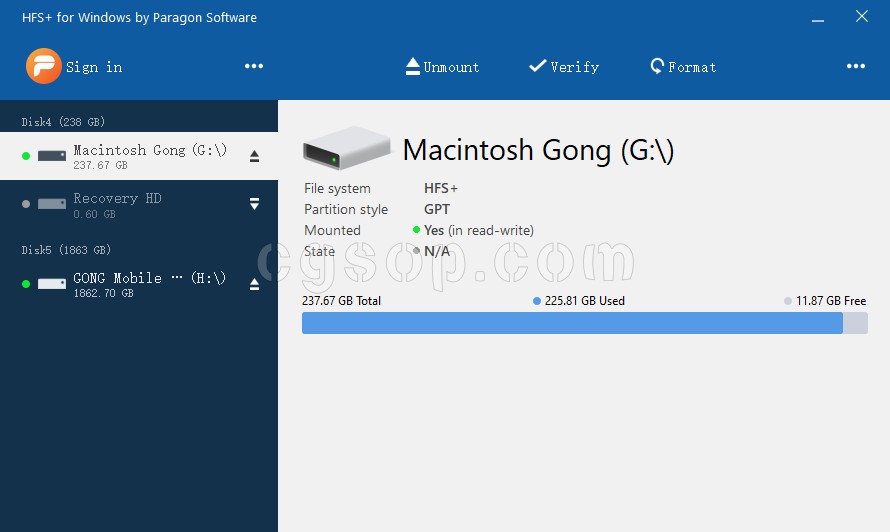Click the Disk4 (238 GB) header
Viewport: 890px width, 532px height.
pyautogui.click(x=63, y=122)
